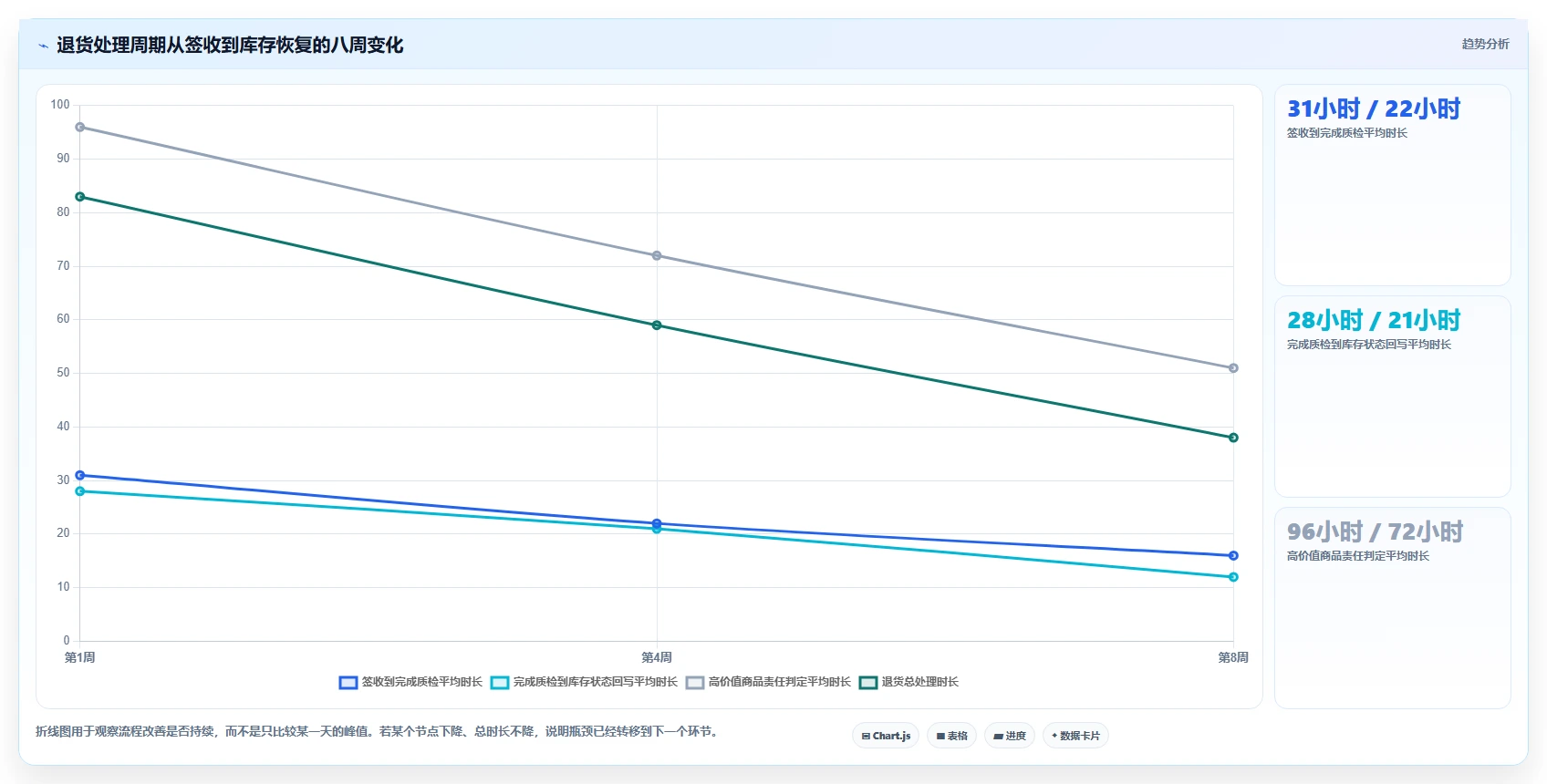Click the gray line point at 第4周 (72)
The width and height of the screenshot is (1547, 784).
[657, 256]
